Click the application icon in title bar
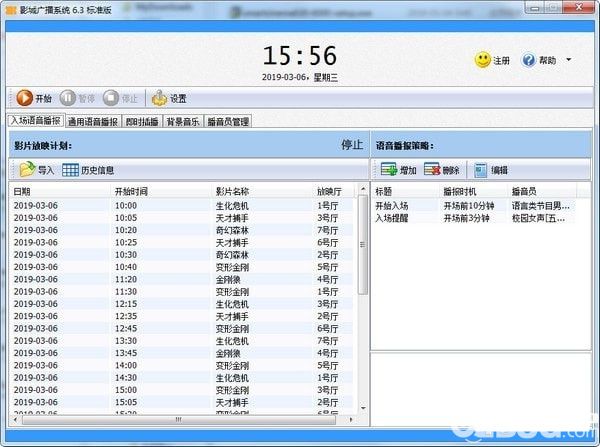Screen dimensions: 600x447 [11, 9]
